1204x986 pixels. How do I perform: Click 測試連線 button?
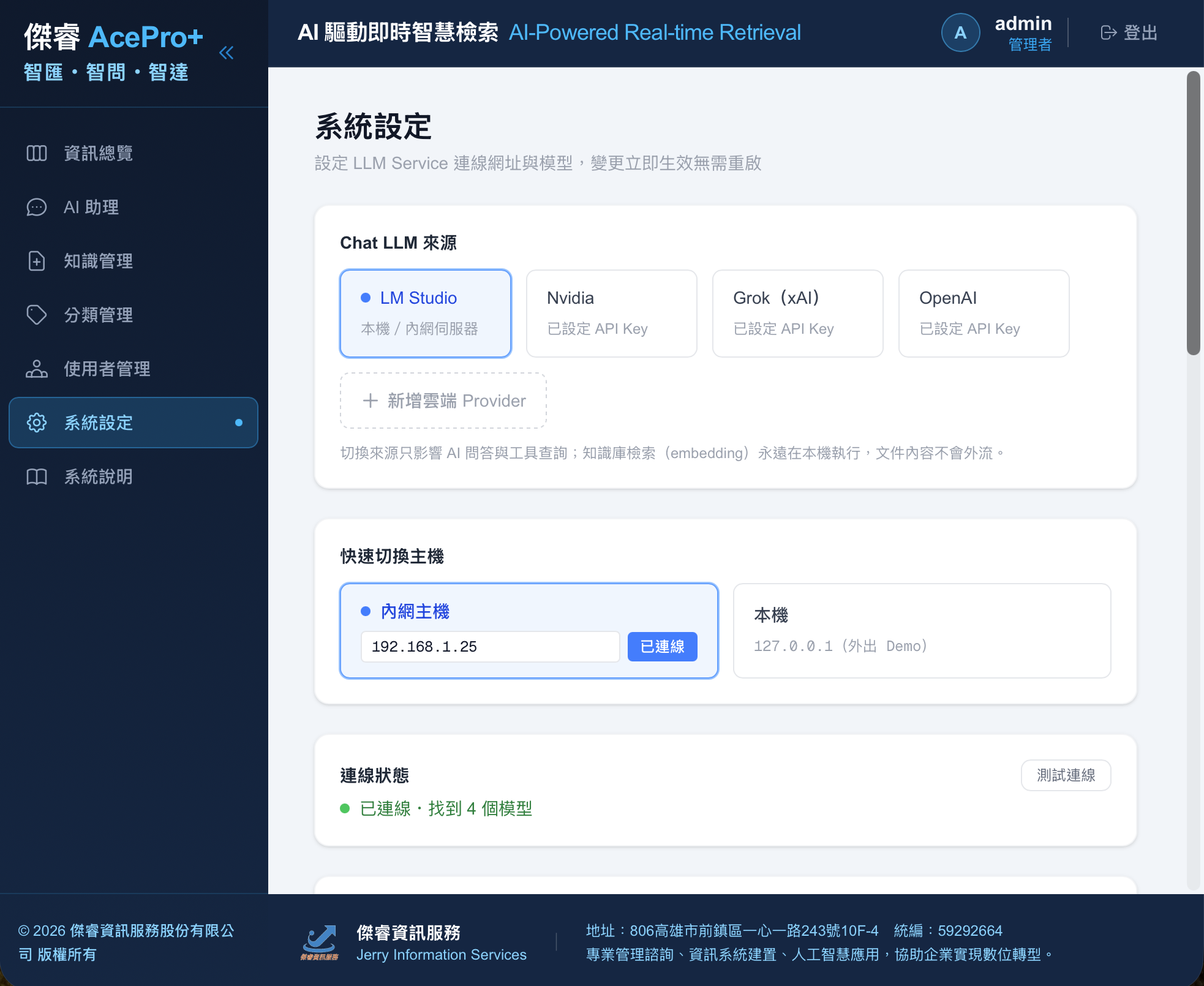[x=1066, y=775]
